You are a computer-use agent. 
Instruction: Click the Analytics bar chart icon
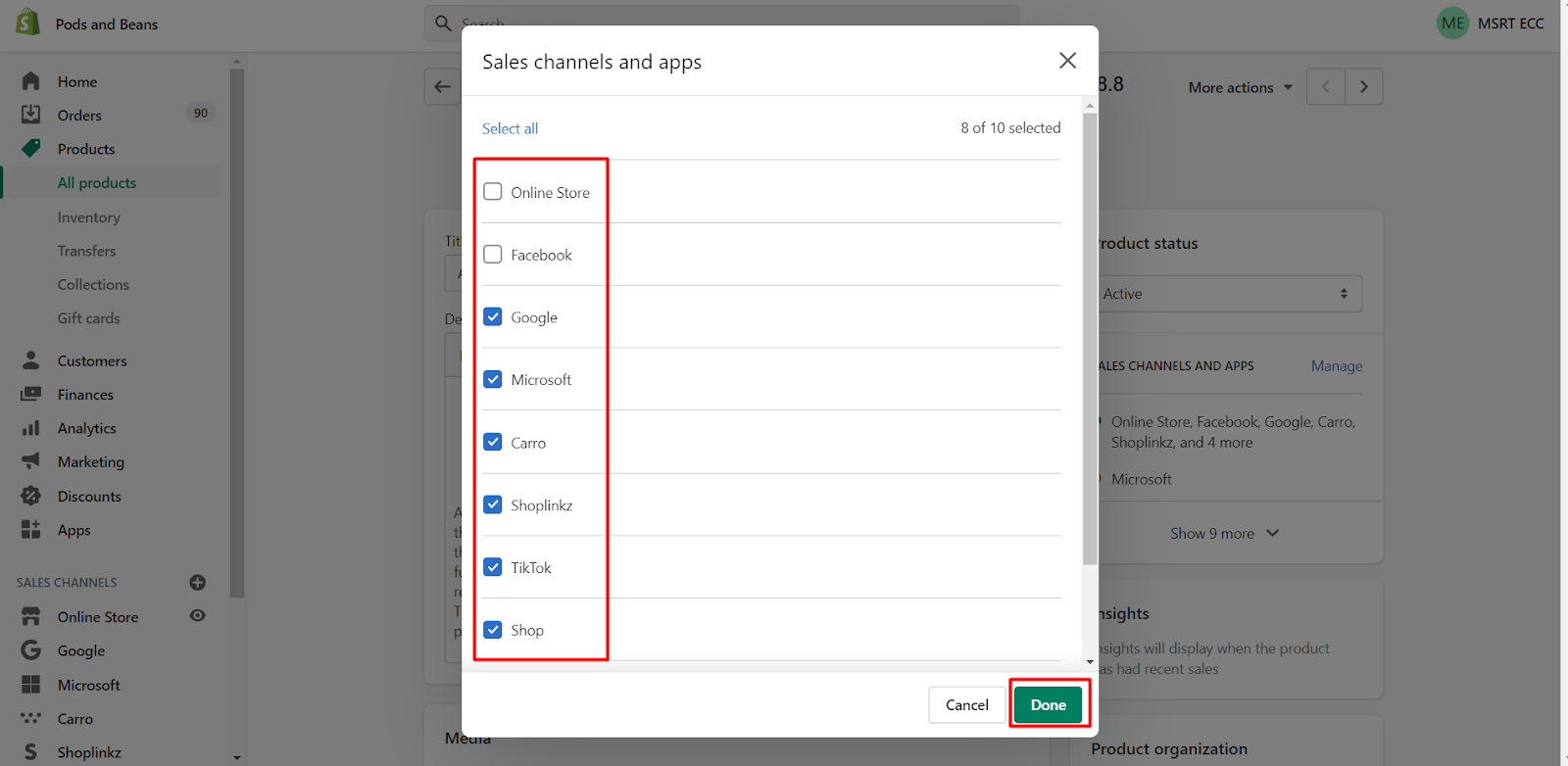coord(31,428)
